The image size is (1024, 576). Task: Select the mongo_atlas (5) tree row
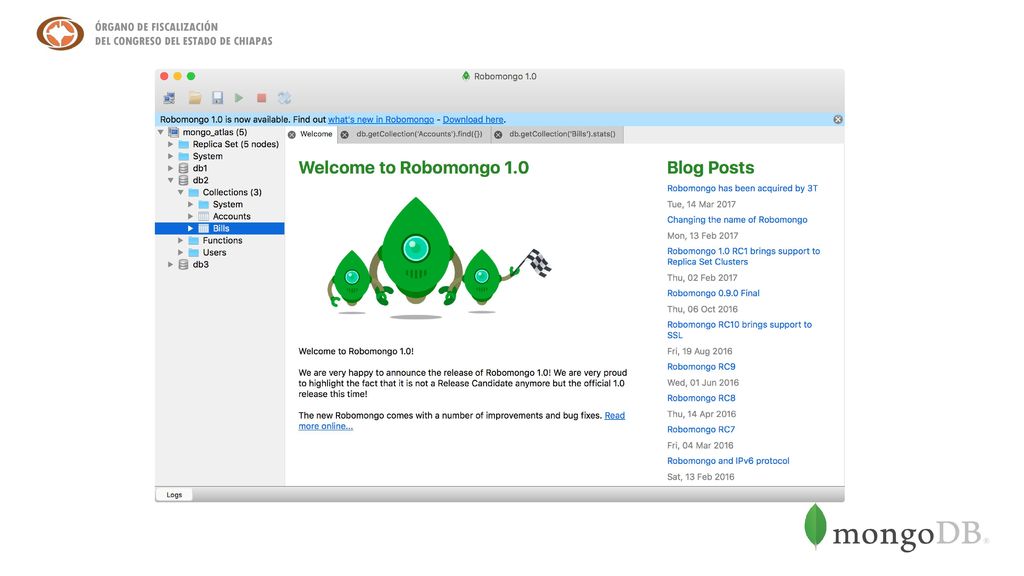[219, 132]
